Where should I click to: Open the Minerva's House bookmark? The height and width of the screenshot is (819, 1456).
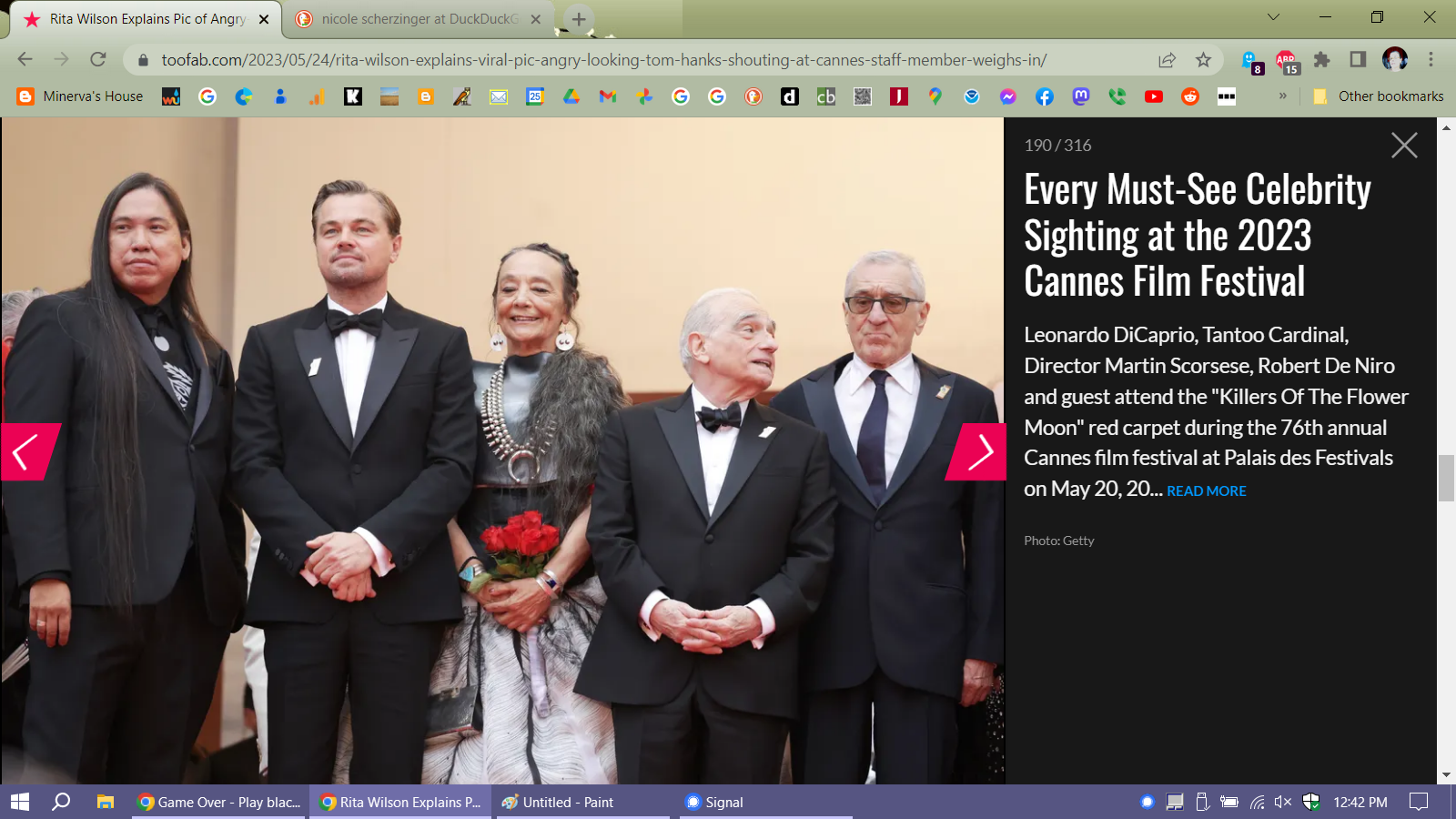pyautogui.click(x=80, y=96)
